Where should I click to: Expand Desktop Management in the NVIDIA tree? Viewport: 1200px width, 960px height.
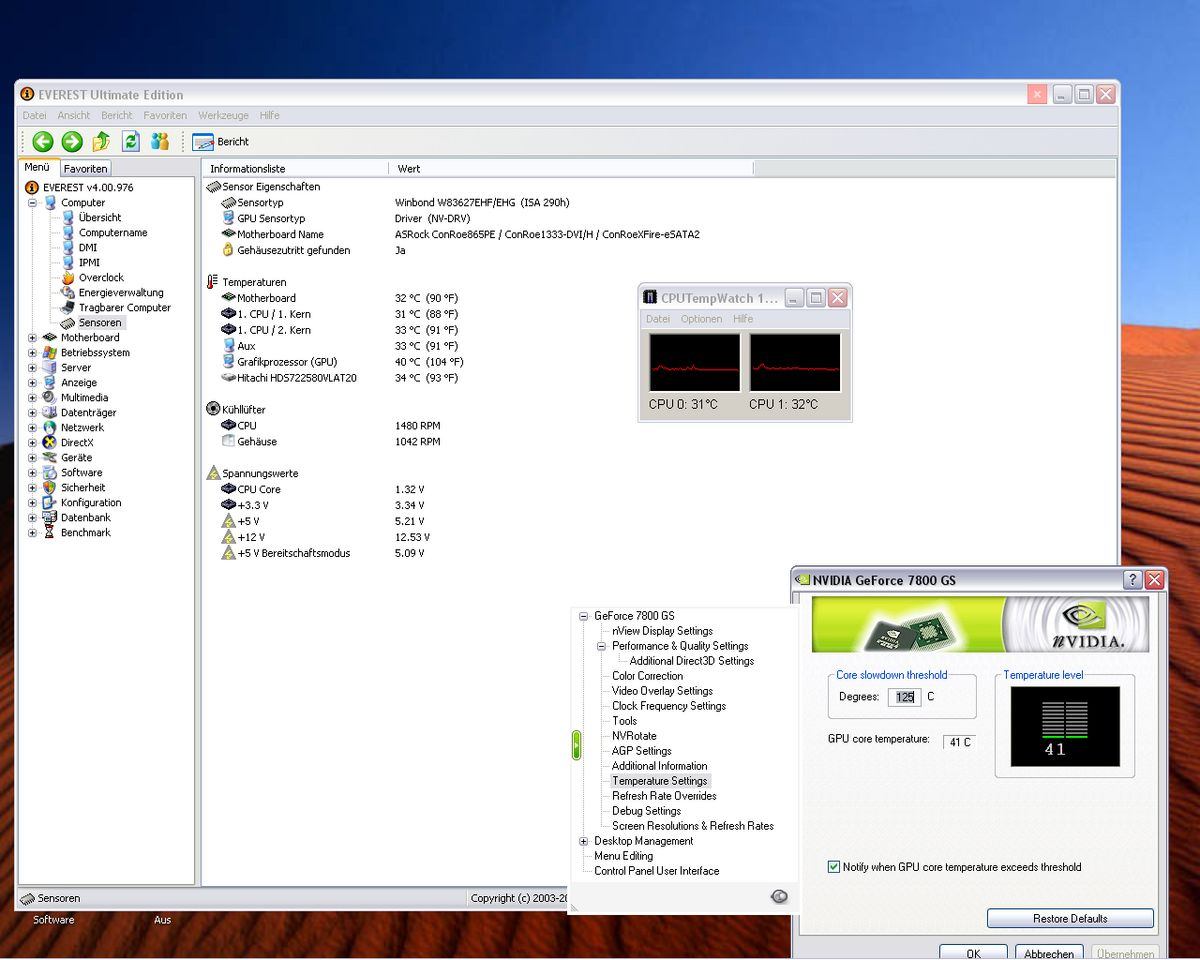[x=583, y=841]
